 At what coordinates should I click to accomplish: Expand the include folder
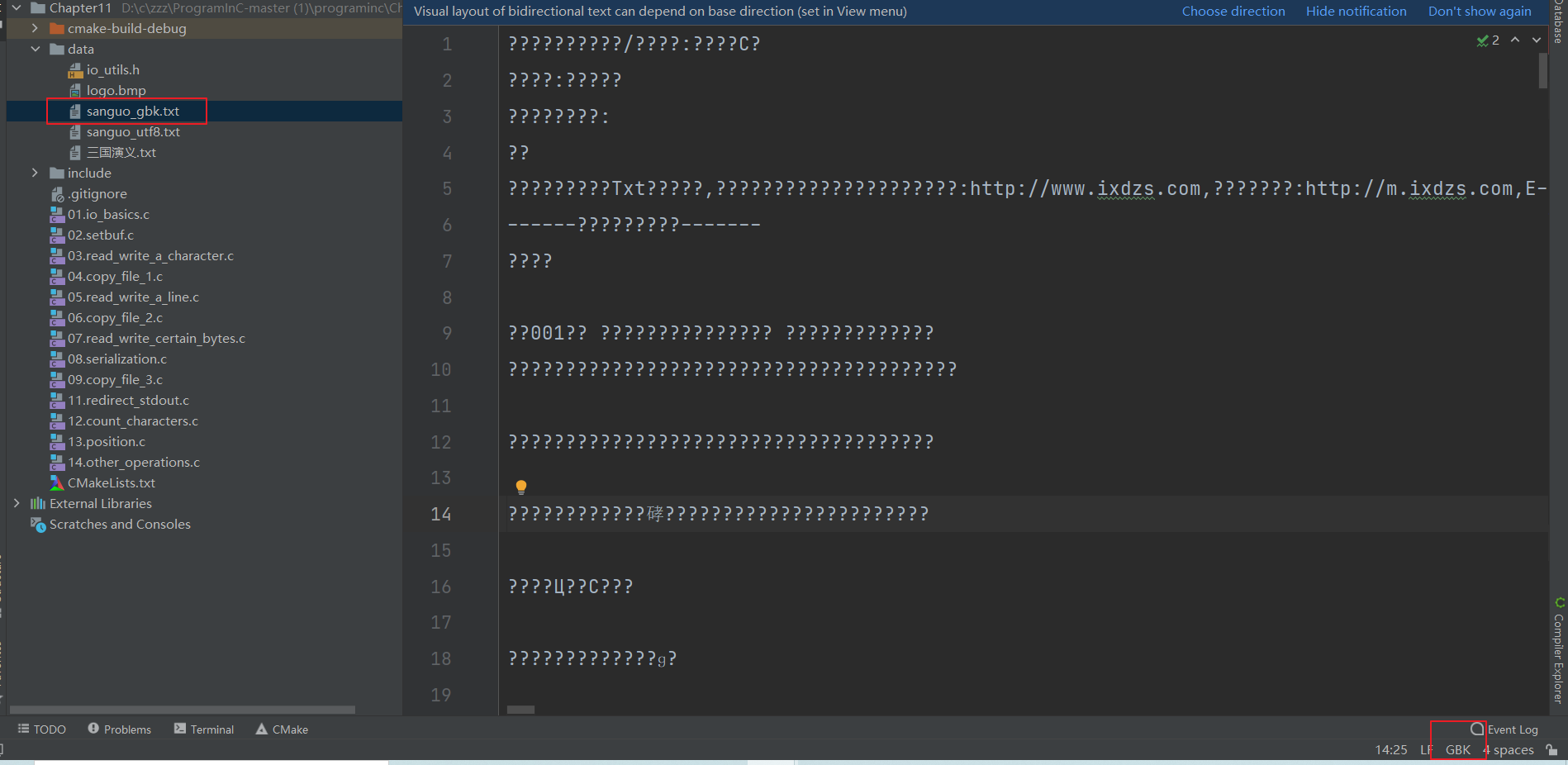coord(35,173)
